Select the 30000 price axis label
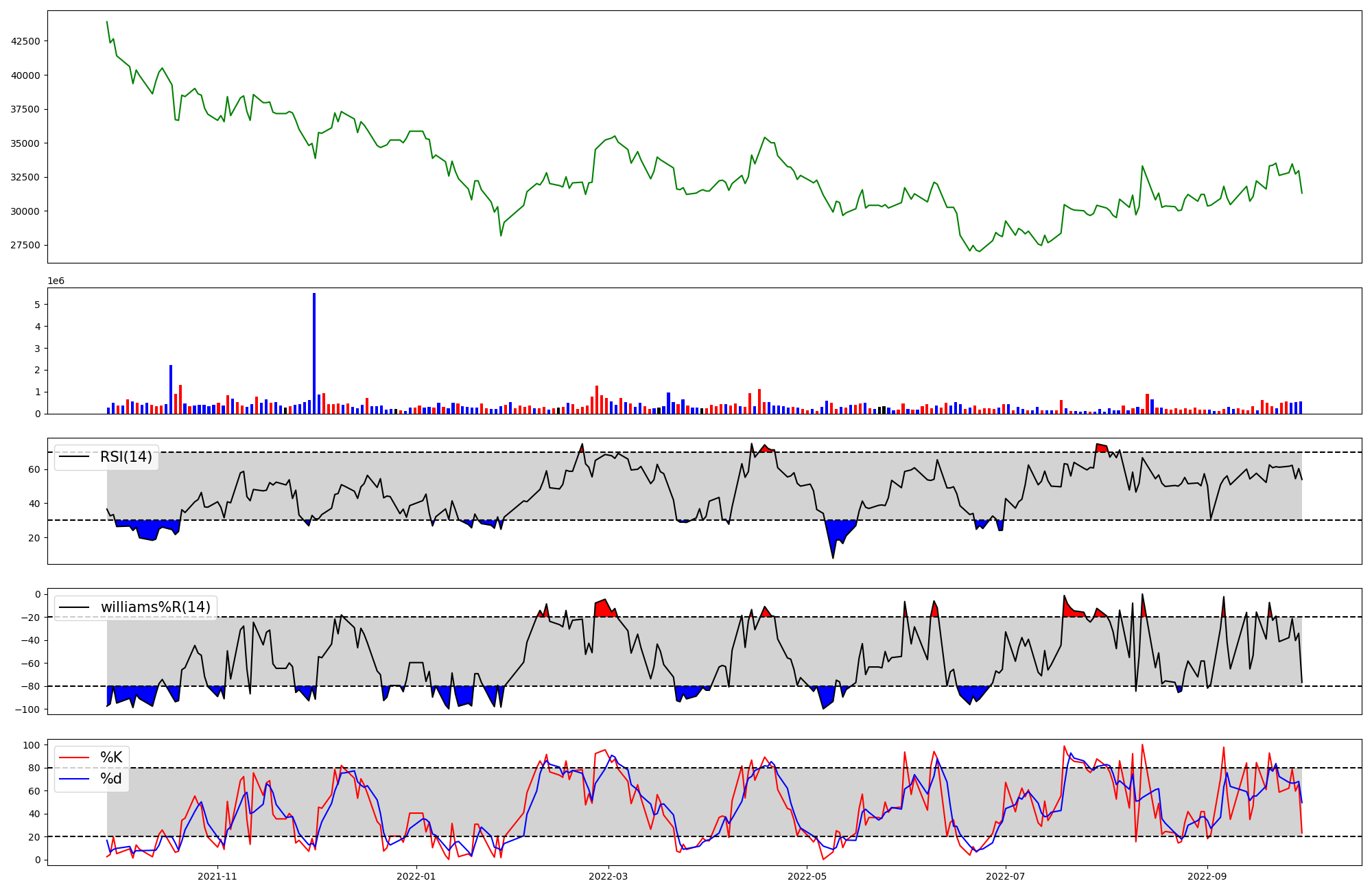 pos(25,211)
